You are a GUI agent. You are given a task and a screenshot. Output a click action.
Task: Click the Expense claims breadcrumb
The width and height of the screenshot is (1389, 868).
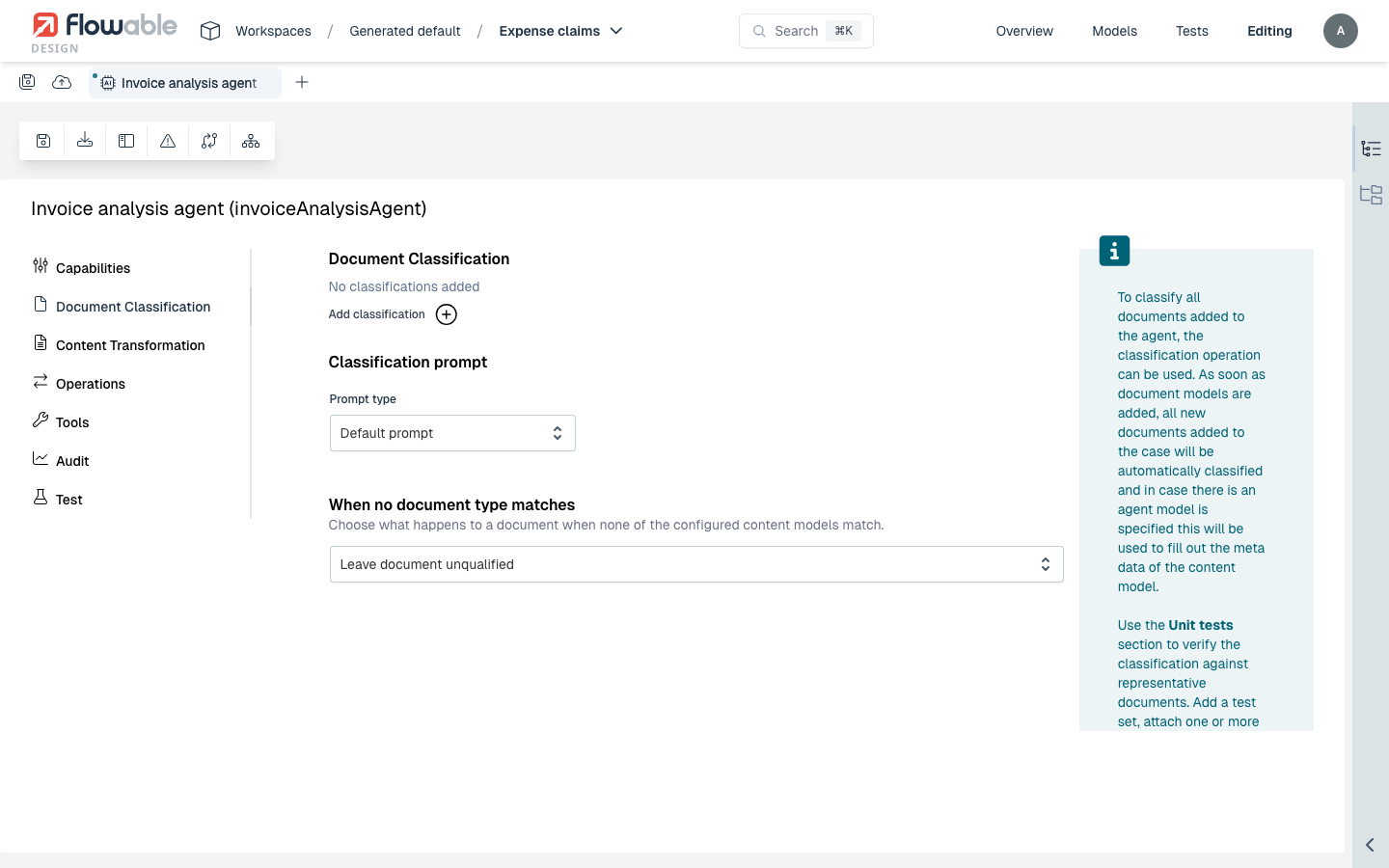(550, 31)
